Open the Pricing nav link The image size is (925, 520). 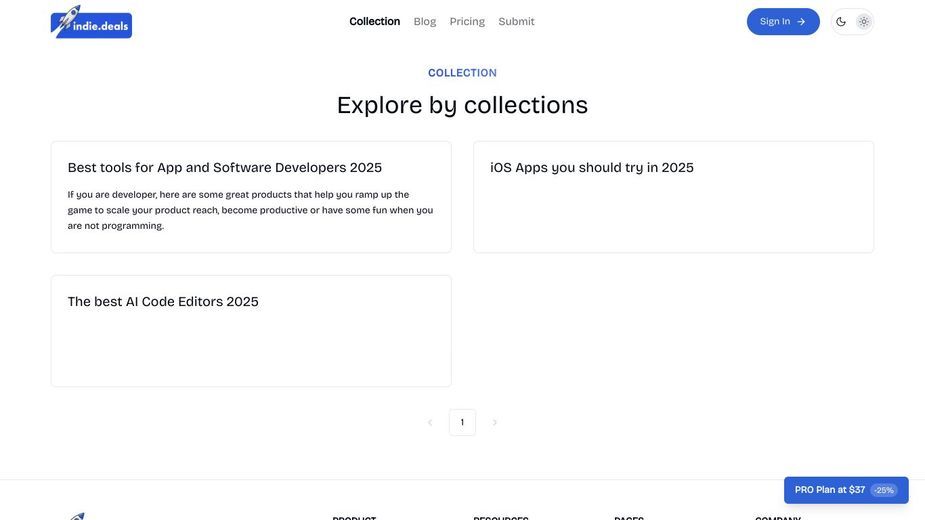point(467,21)
